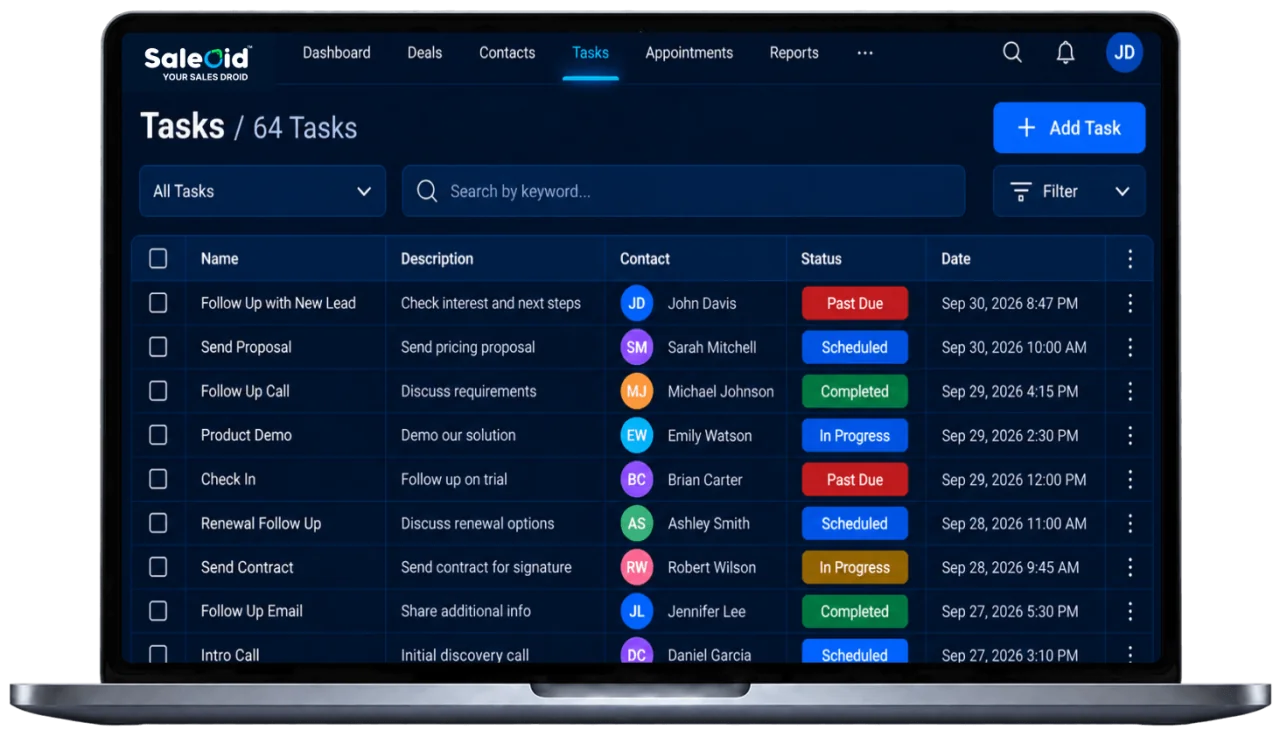This screenshot has width=1280, height=730.
Task: Toggle the select-all checkbox in header
Action: tap(158, 259)
